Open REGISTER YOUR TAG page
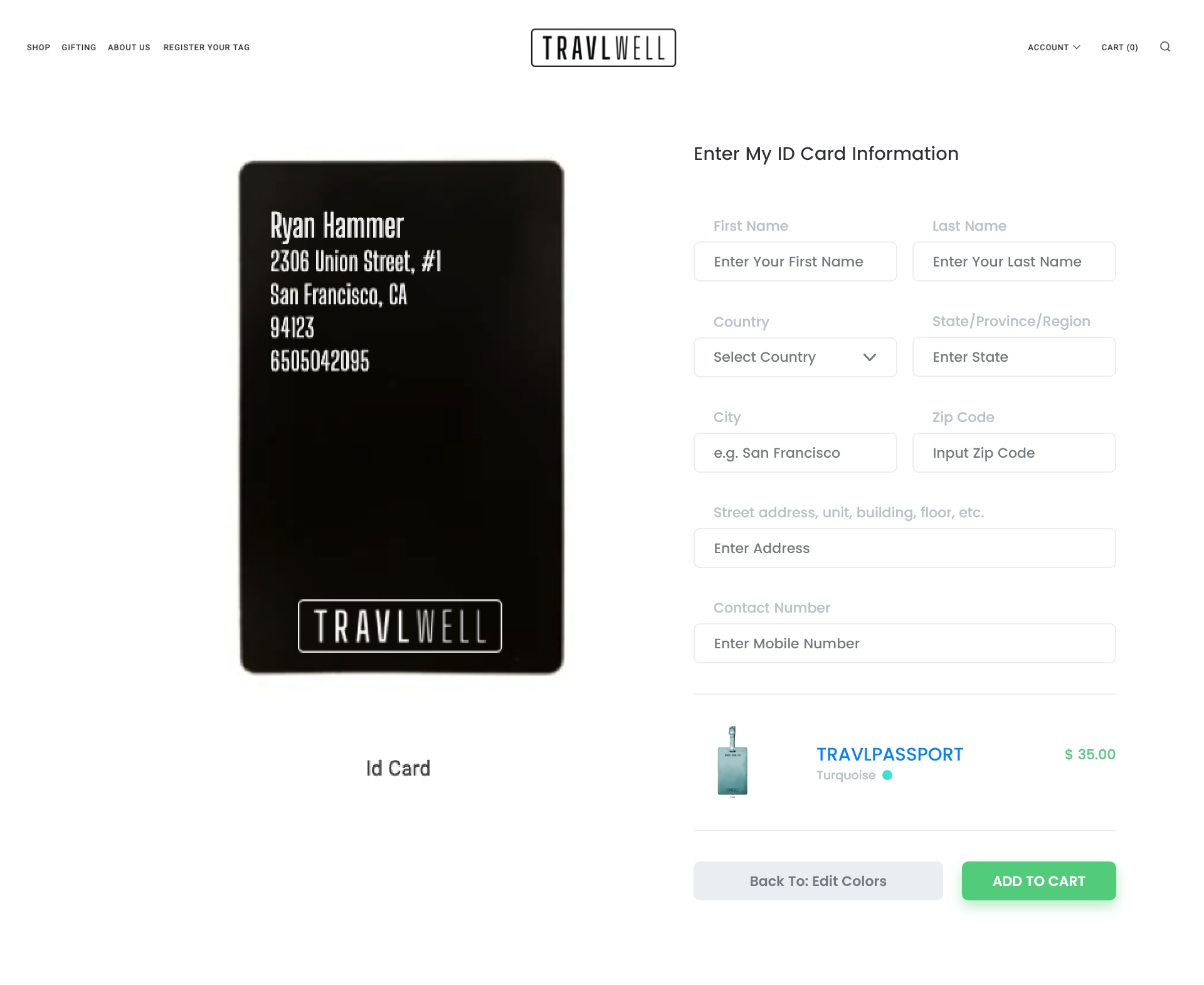This screenshot has width=1204, height=985. pyautogui.click(x=206, y=47)
